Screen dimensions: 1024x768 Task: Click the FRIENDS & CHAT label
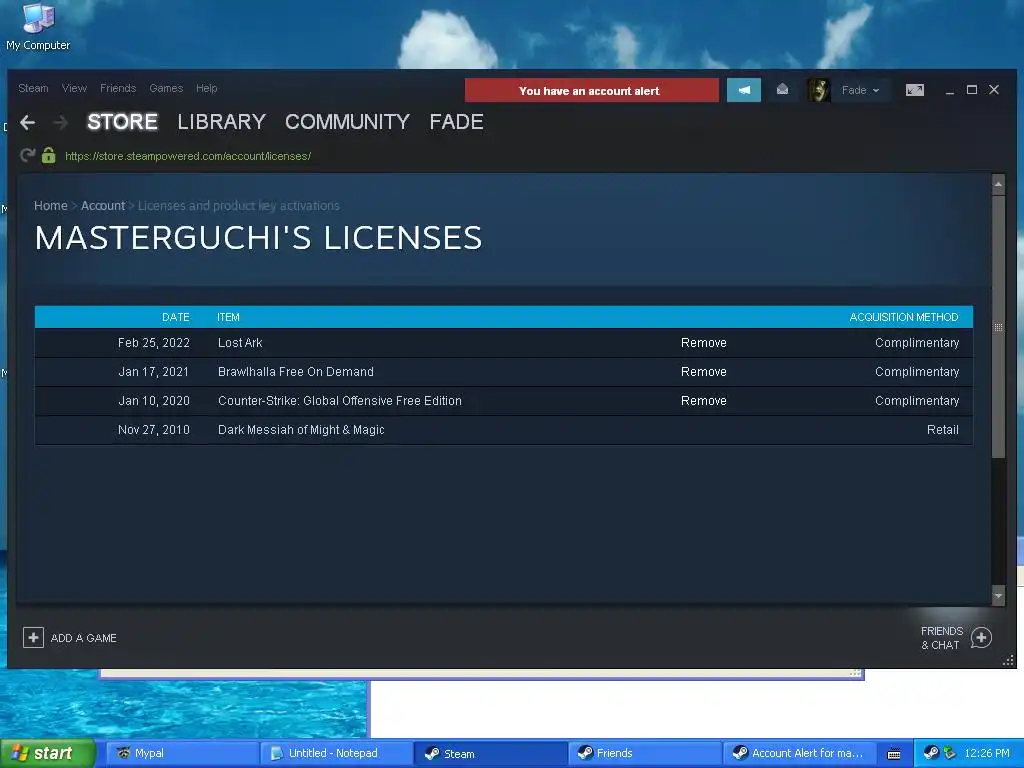941,638
